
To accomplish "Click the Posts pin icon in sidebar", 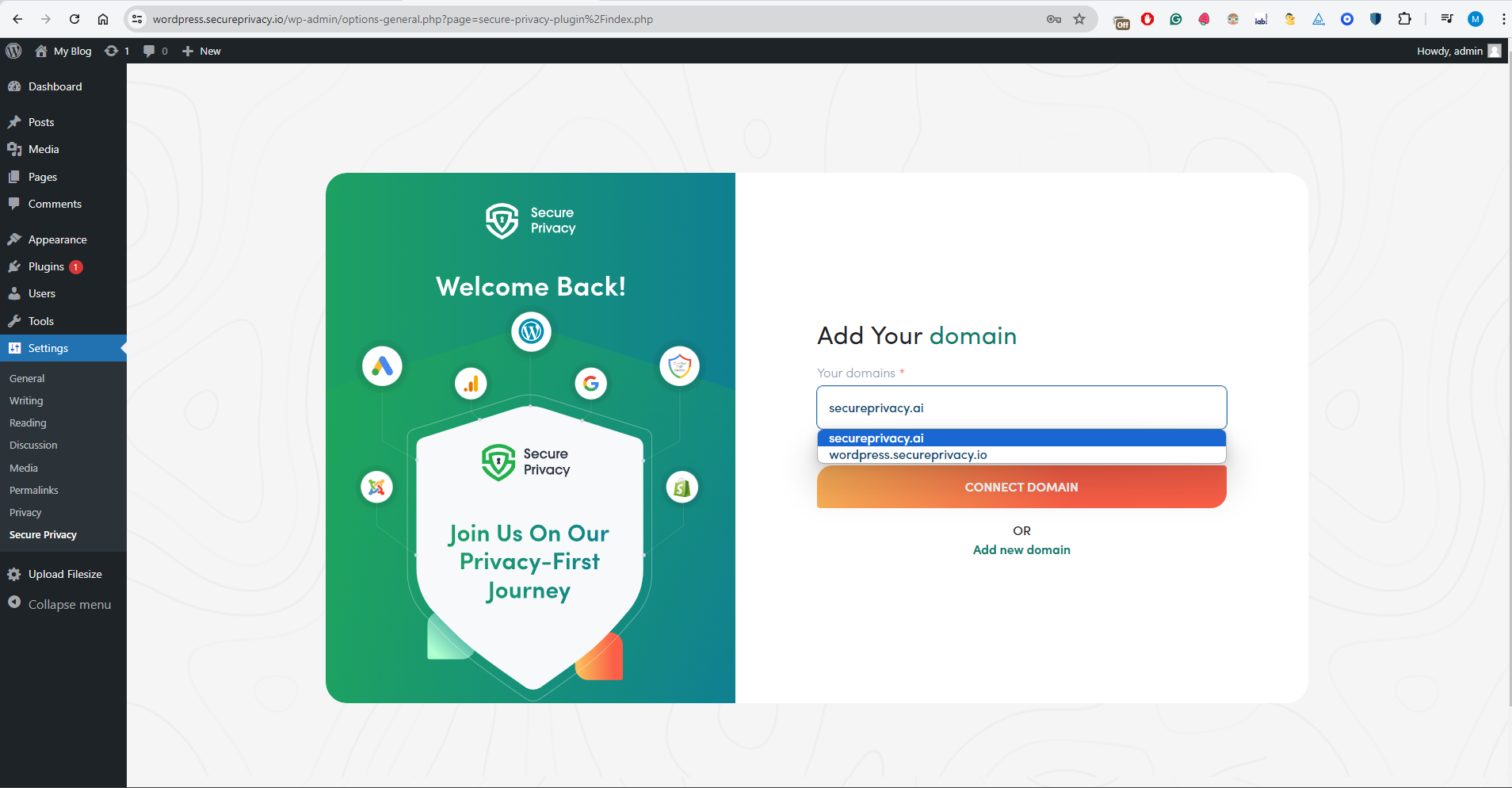I will click(x=17, y=121).
